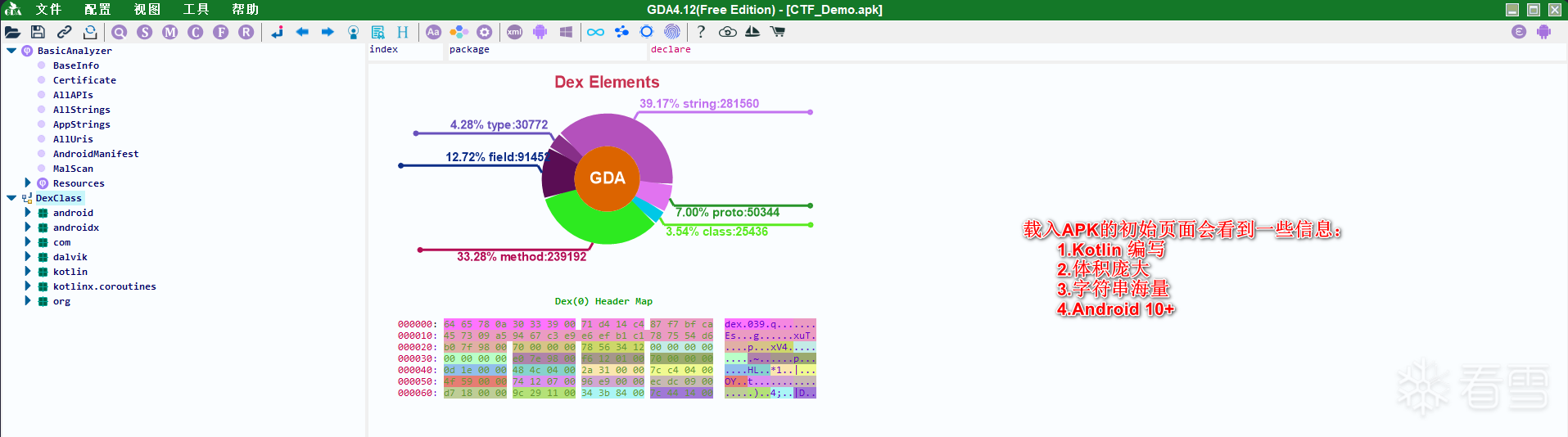Click the save floppy disk icon
1568x437 pixels.
(x=38, y=32)
